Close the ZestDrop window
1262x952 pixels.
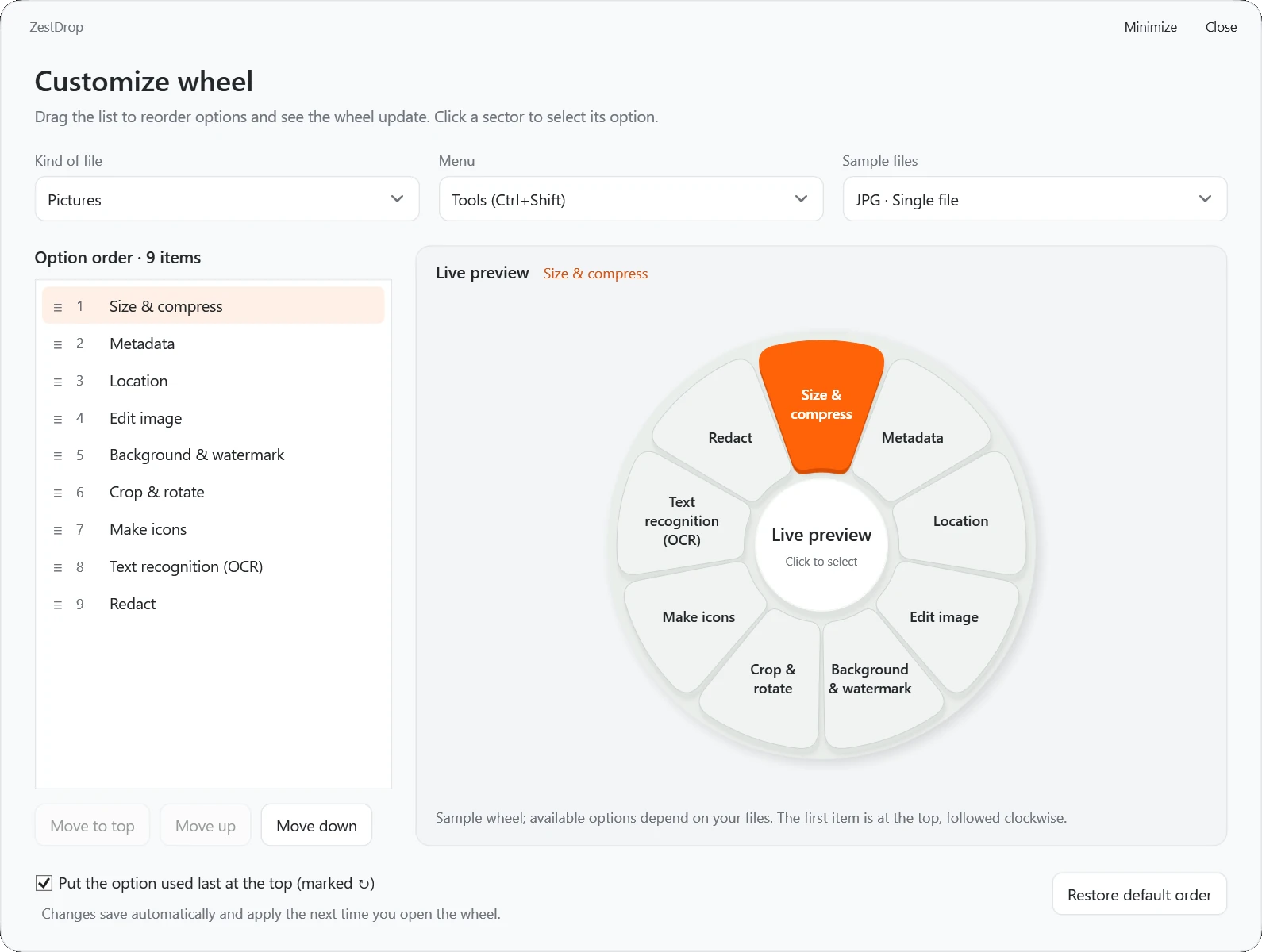[x=1221, y=27]
